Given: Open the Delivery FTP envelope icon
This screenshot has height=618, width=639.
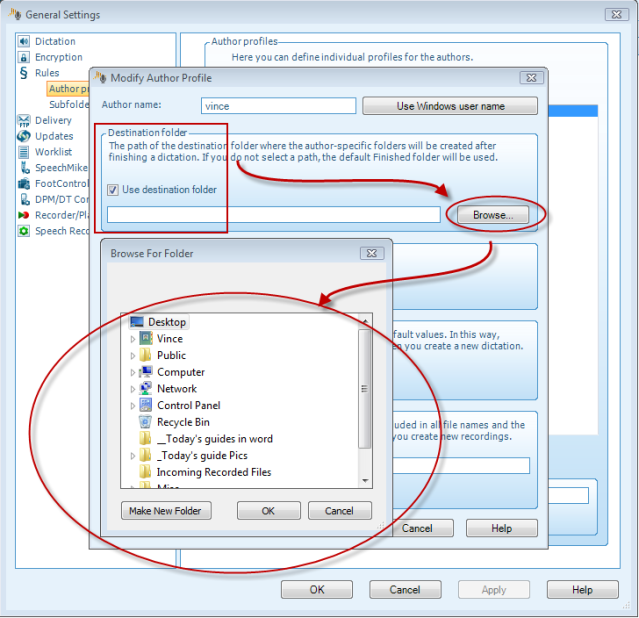Looking at the screenshot, I should click(x=24, y=120).
